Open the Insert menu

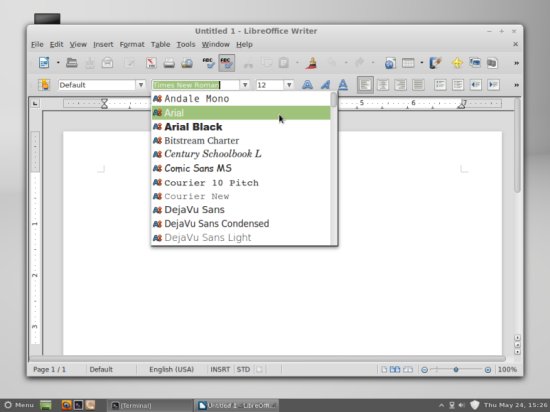103,45
